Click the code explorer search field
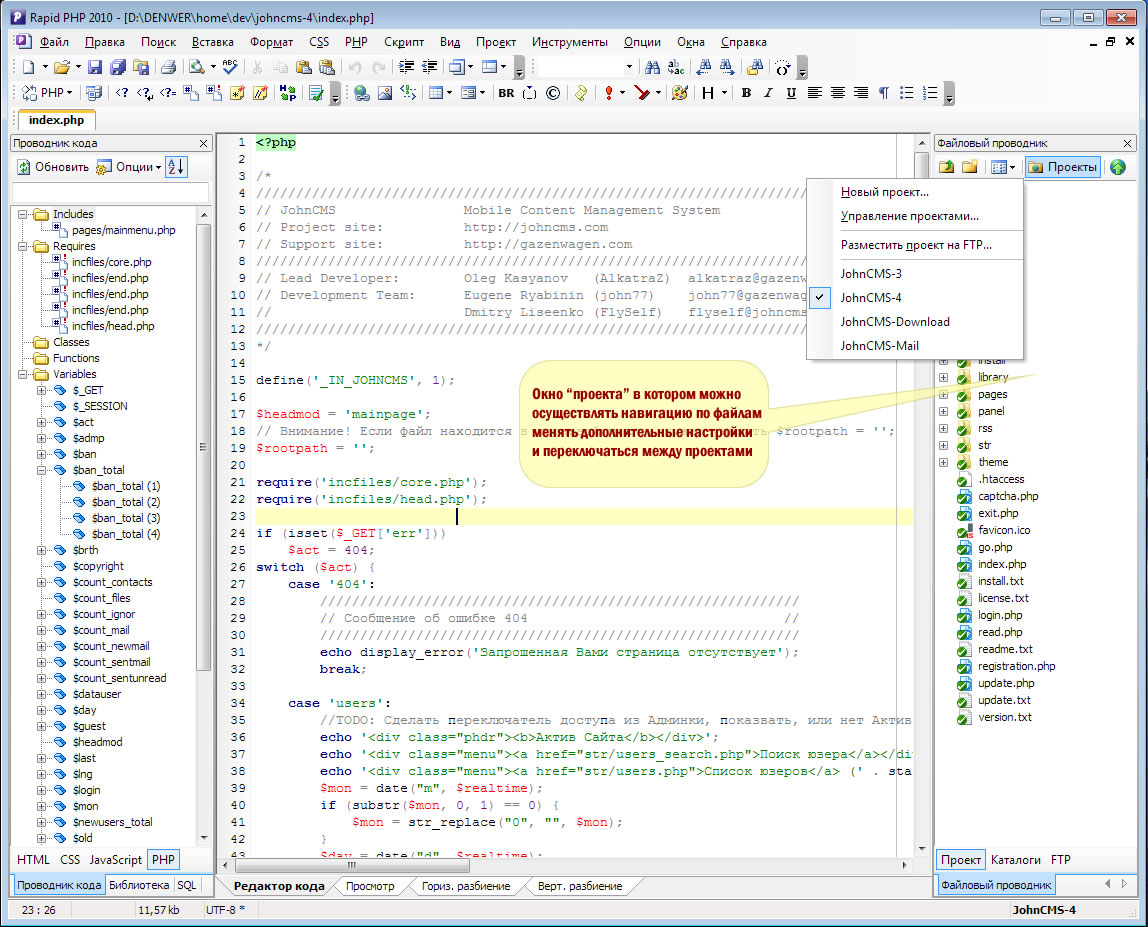1148x927 pixels. pos(110,191)
